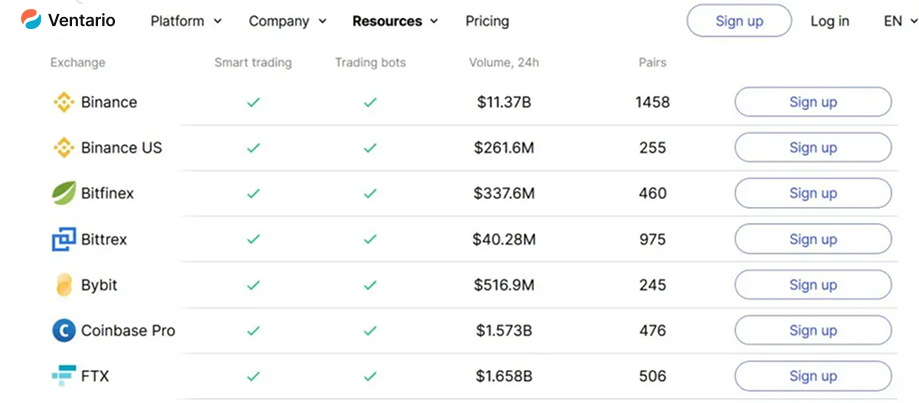Click the 975 pairs value
This screenshot has height=403, width=919.
(652, 239)
